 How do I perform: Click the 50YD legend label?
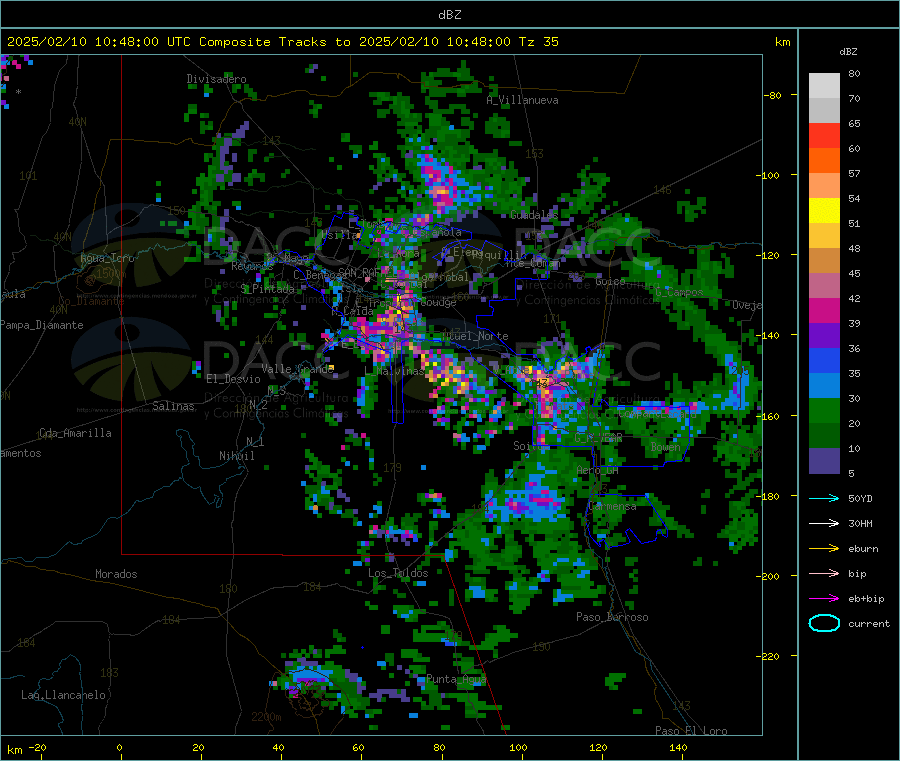coord(860,498)
